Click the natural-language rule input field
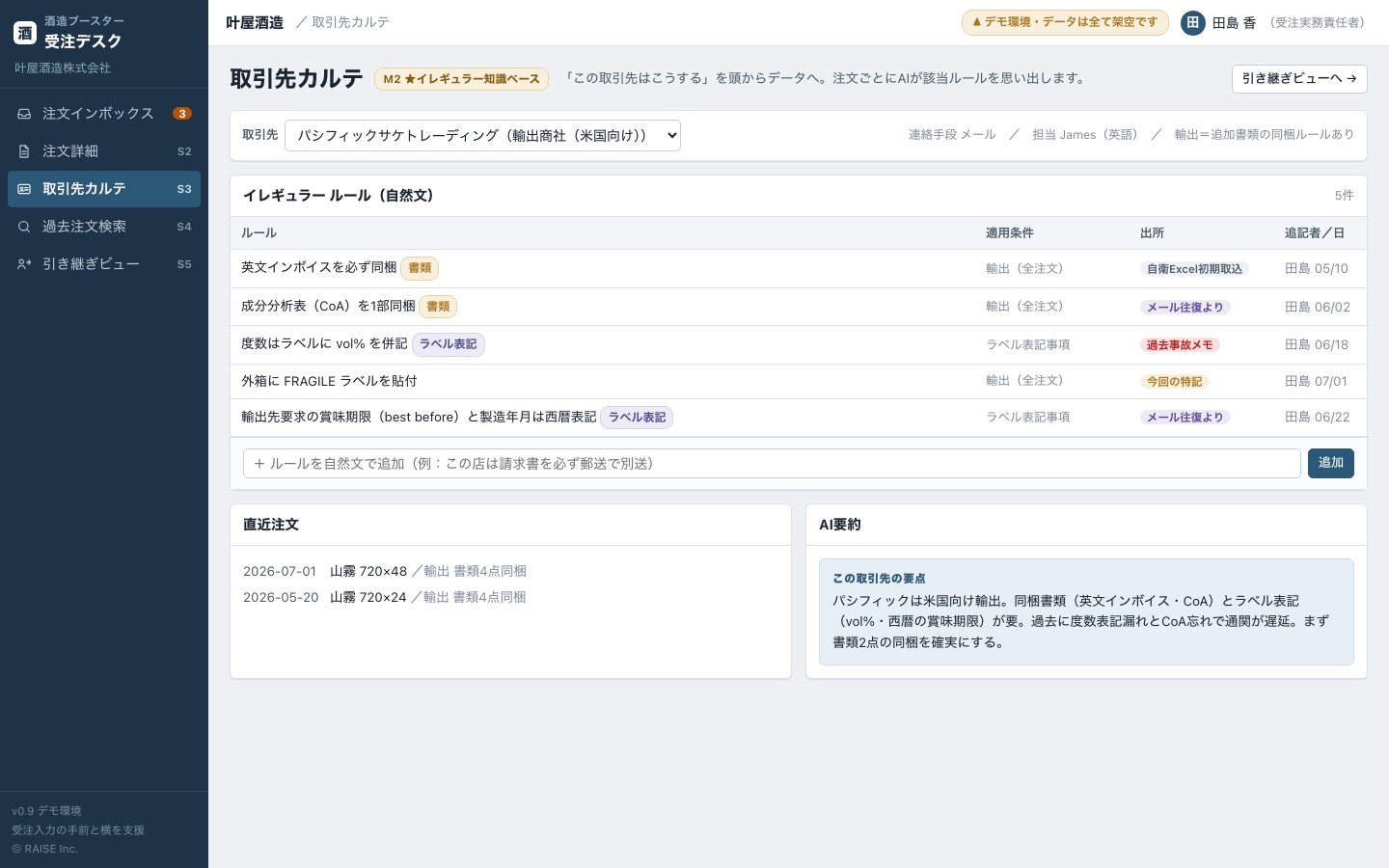 coord(772,463)
